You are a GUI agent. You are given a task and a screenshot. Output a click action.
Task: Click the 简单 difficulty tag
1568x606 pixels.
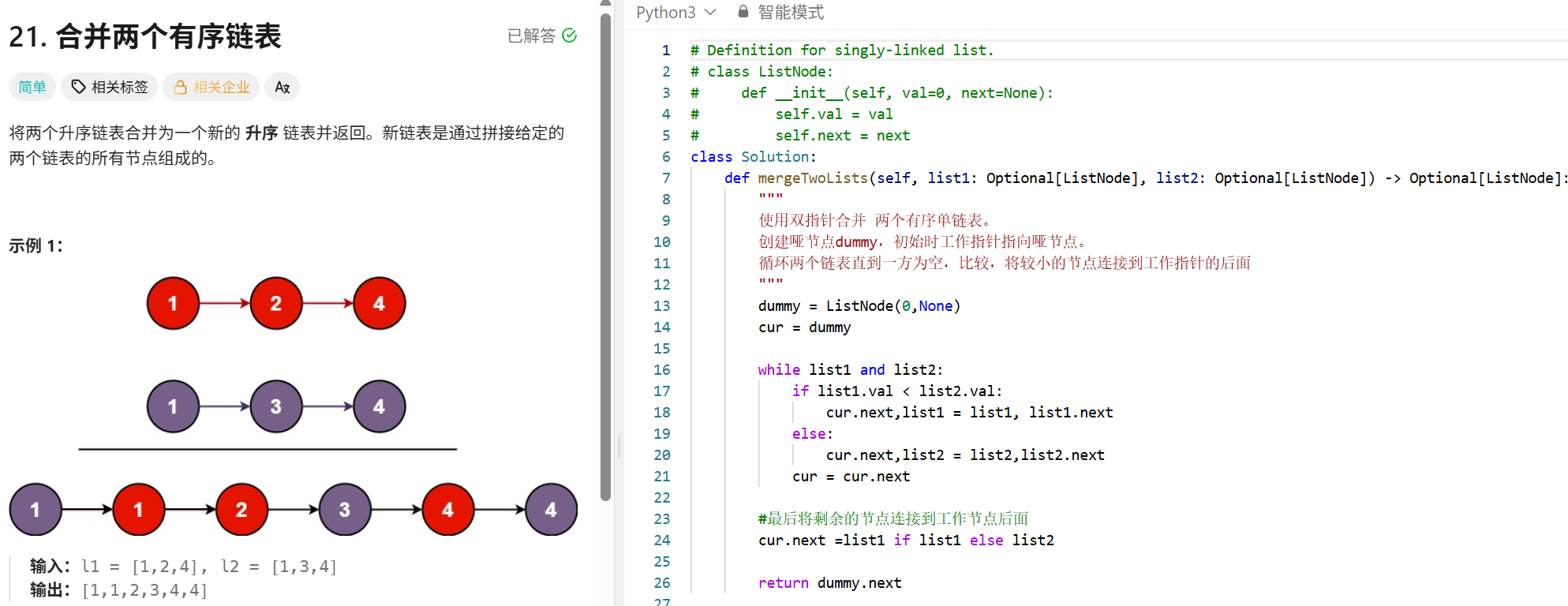(32, 87)
